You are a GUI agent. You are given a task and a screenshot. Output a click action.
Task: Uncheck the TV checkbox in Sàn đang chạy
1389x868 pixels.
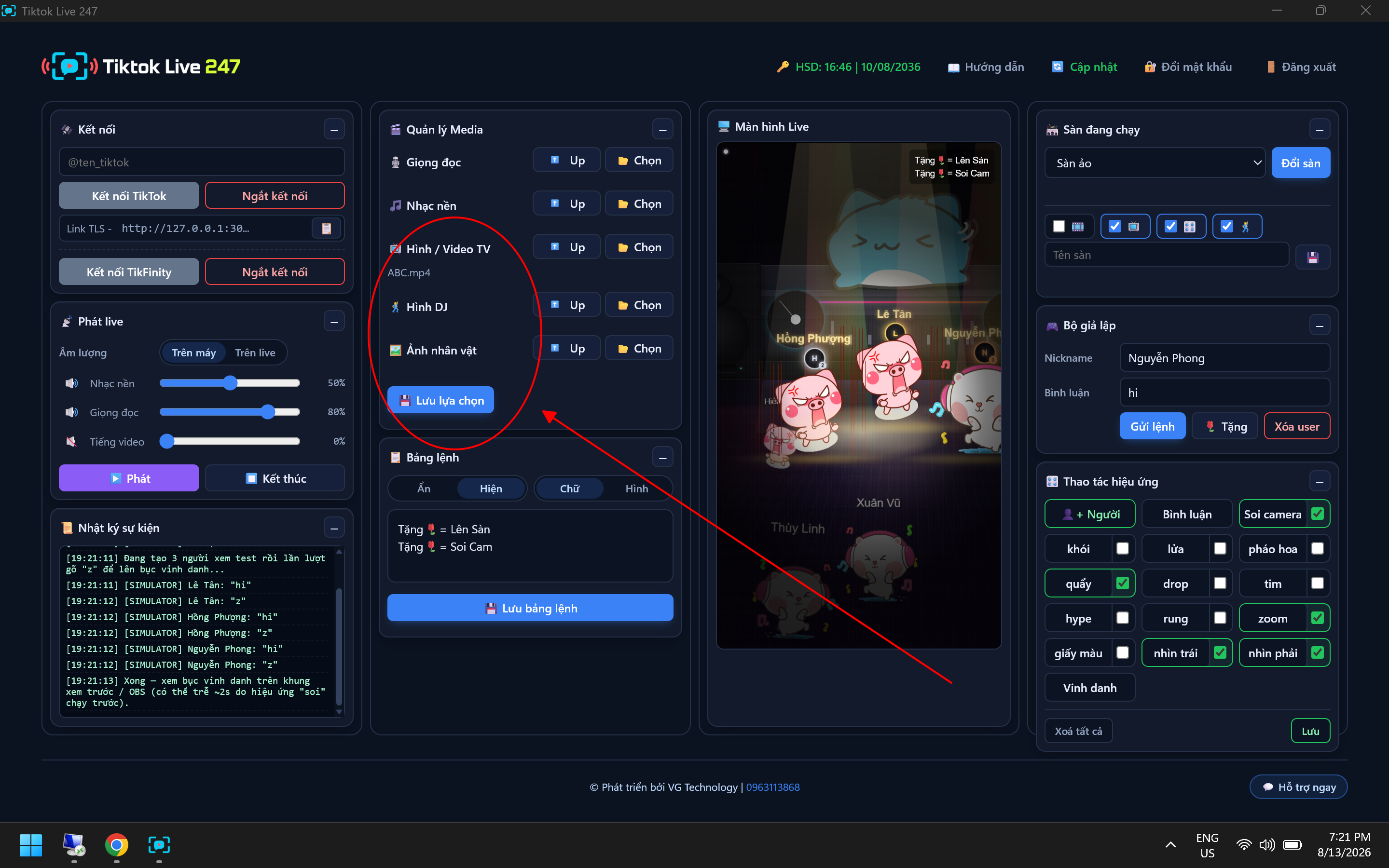click(1114, 226)
